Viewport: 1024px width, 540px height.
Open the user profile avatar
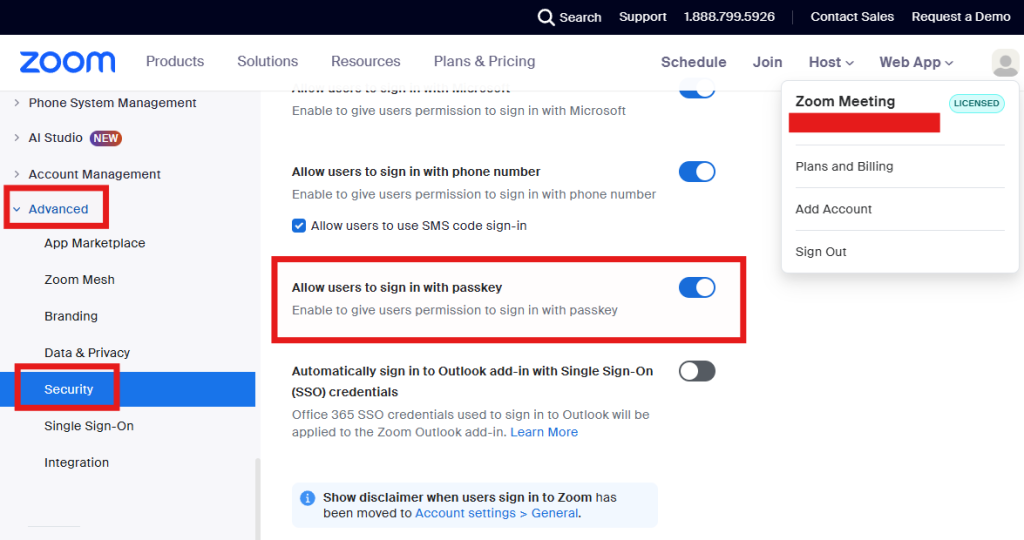[1005, 62]
